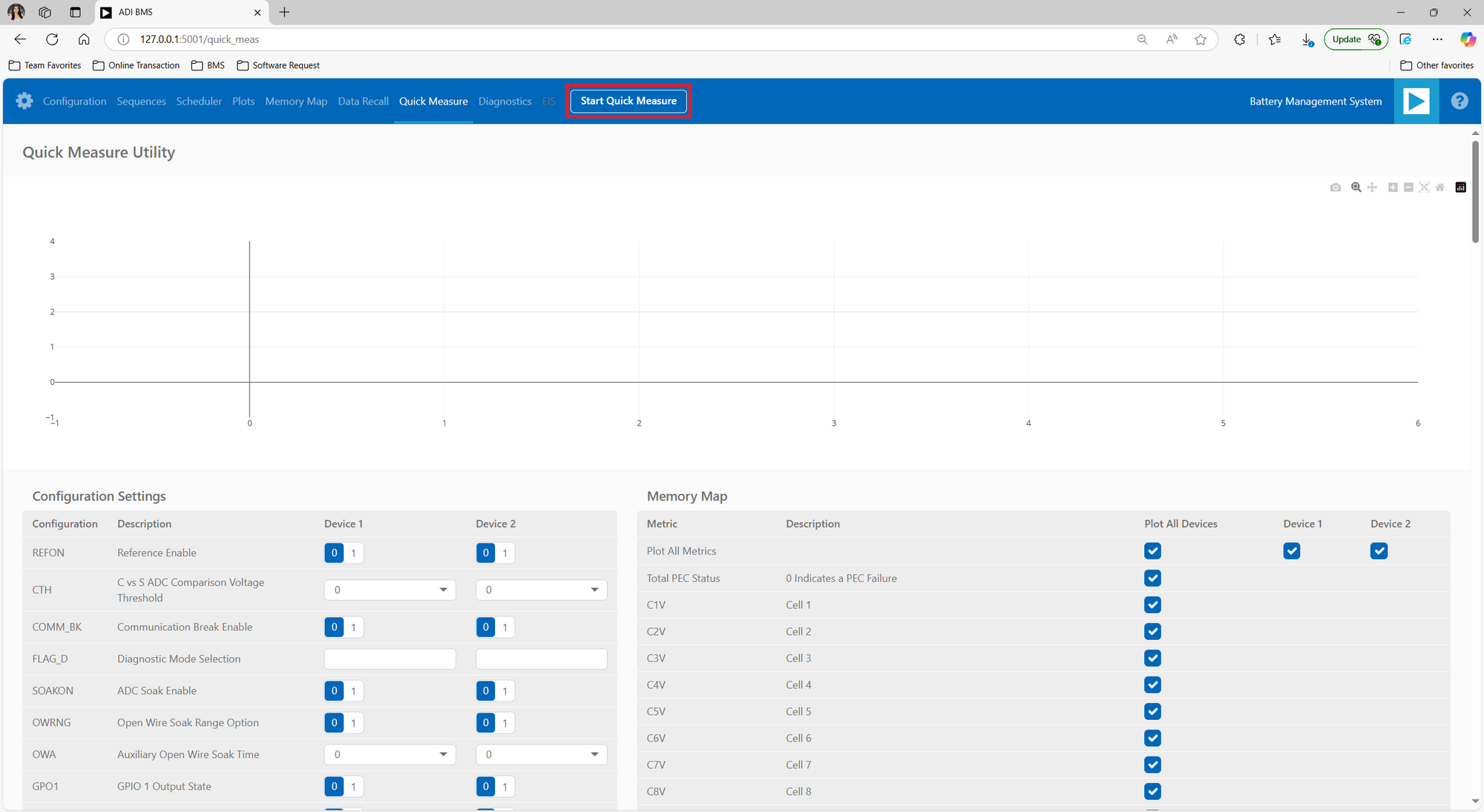
Task: Toggle Plot All Metrics Device 2 checkbox
Action: (x=1379, y=551)
